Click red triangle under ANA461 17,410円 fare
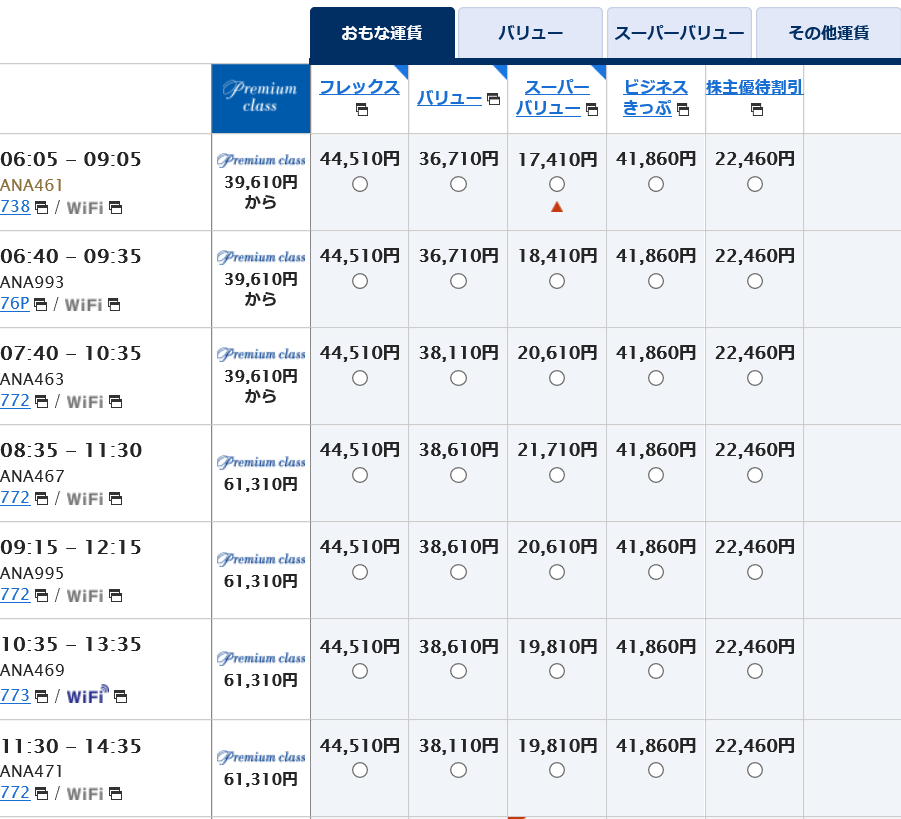 coord(557,207)
